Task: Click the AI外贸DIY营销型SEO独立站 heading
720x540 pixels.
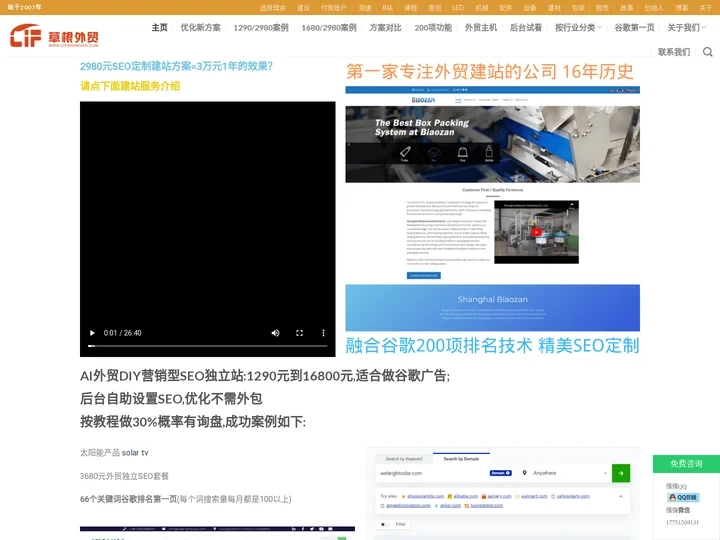Action: pyautogui.click(x=264, y=376)
